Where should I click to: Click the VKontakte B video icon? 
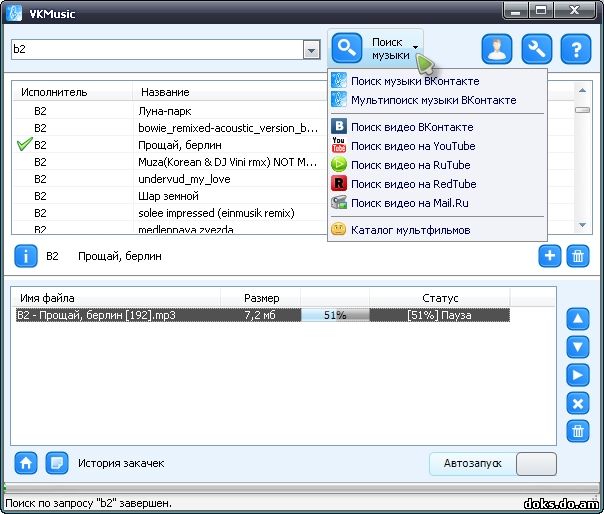pos(339,126)
